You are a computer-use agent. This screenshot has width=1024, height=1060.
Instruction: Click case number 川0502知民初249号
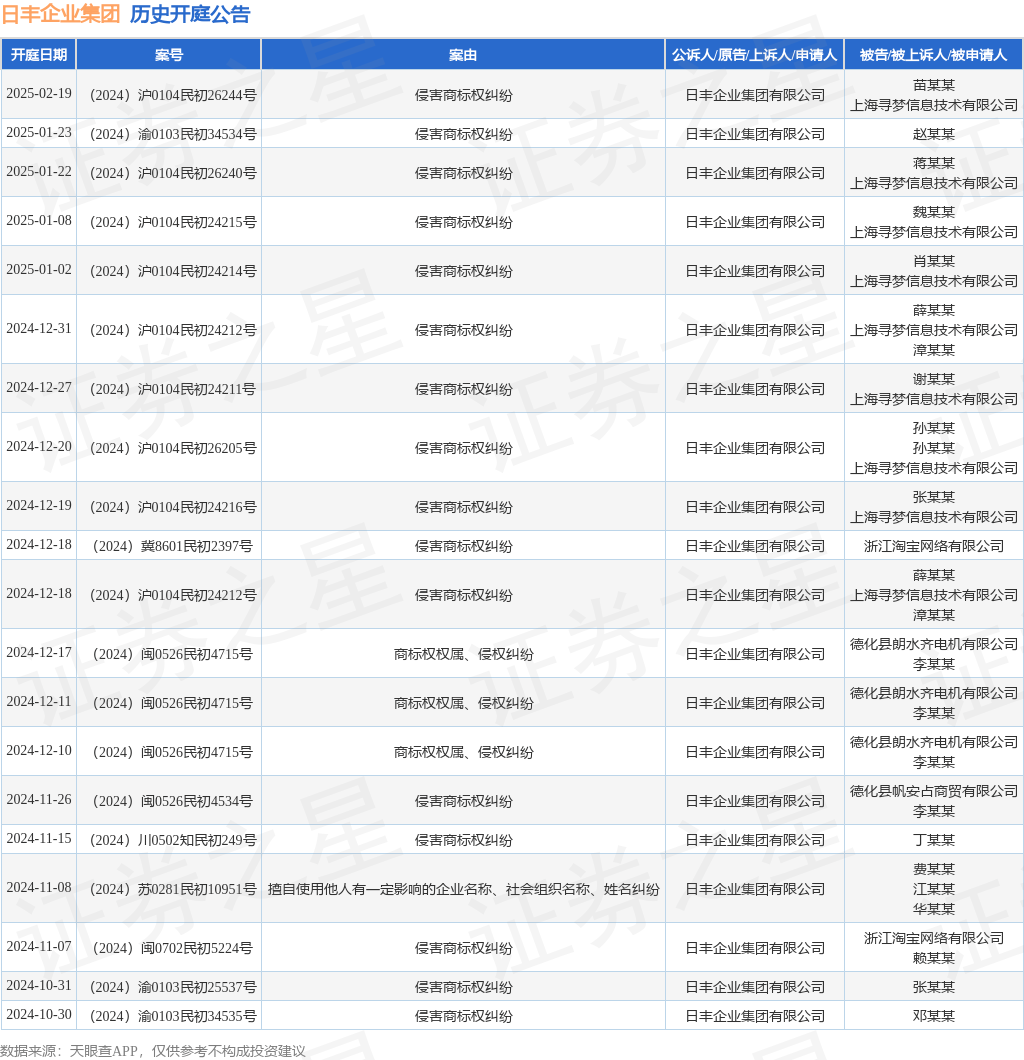click(x=173, y=840)
